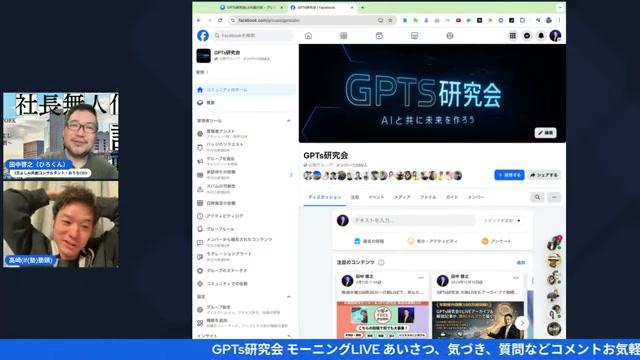Click next arrow on featured content carousel

[522, 323]
